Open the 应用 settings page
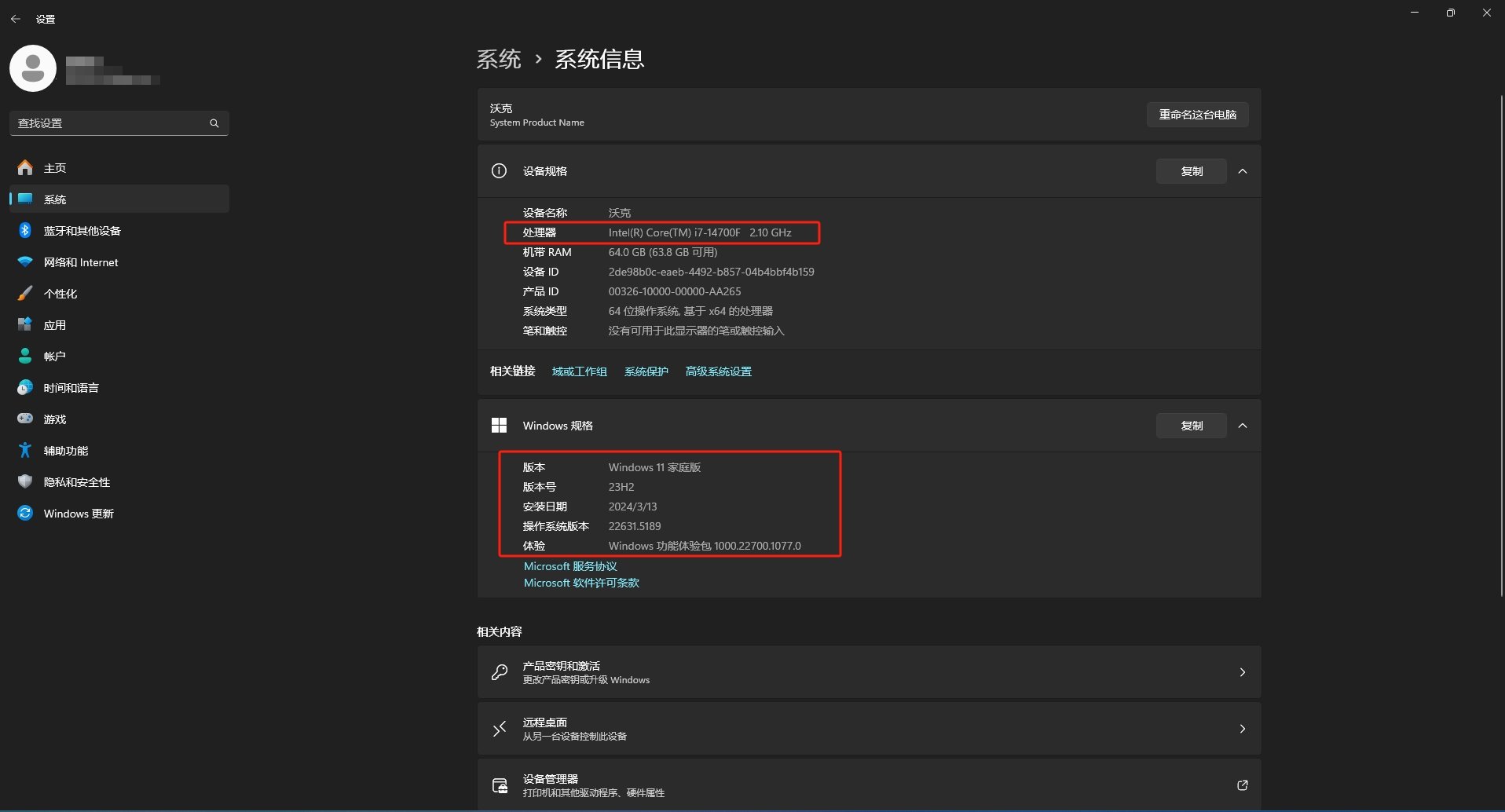 pos(55,324)
